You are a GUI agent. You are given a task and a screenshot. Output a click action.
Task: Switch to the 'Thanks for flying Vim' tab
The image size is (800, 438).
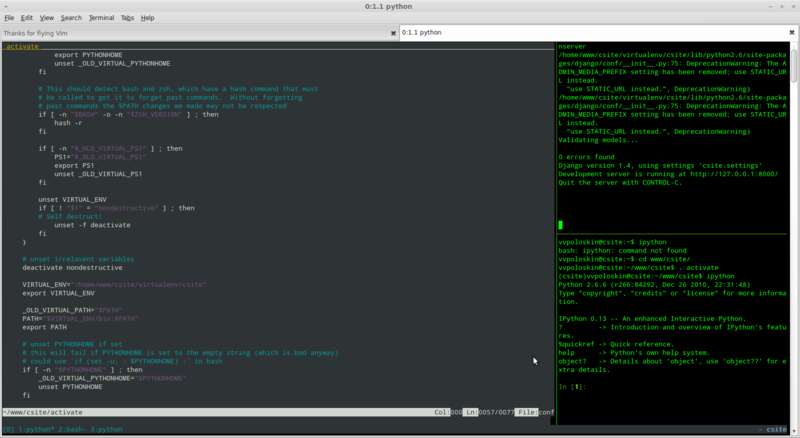pyautogui.click(x=199, y=33)
